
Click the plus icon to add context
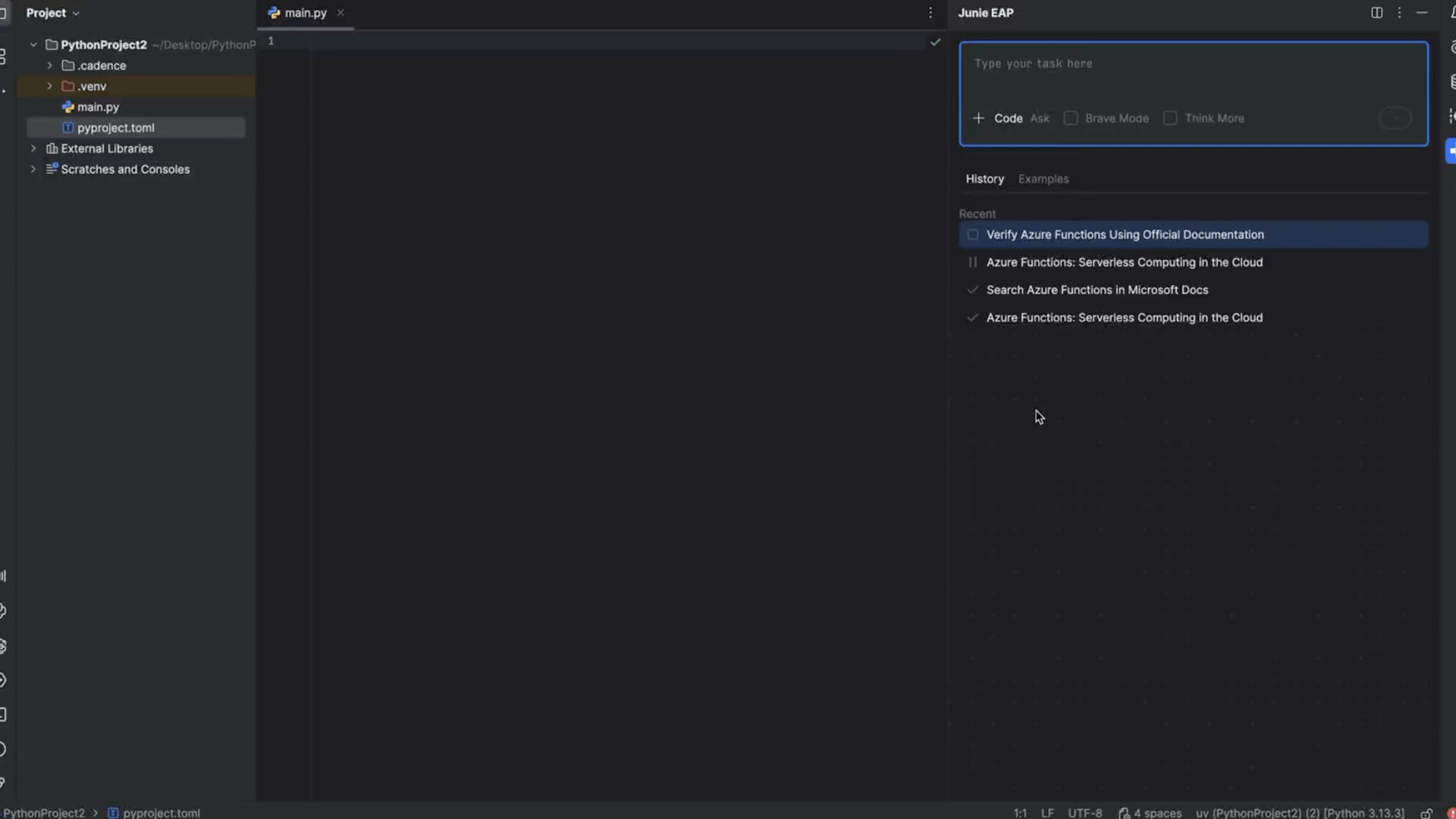coord(978,118)
